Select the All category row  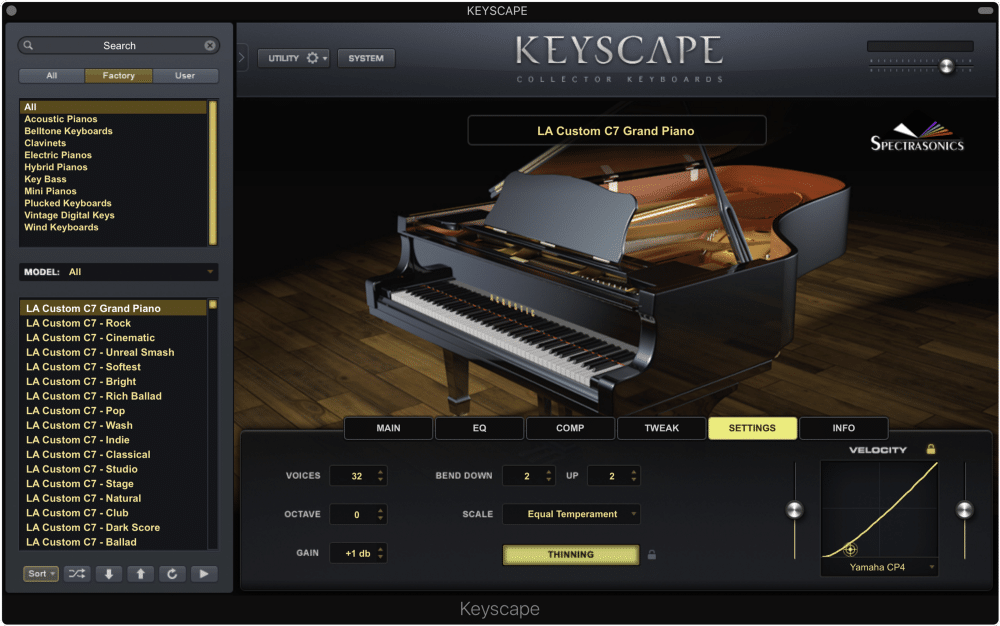click(114, 107)
